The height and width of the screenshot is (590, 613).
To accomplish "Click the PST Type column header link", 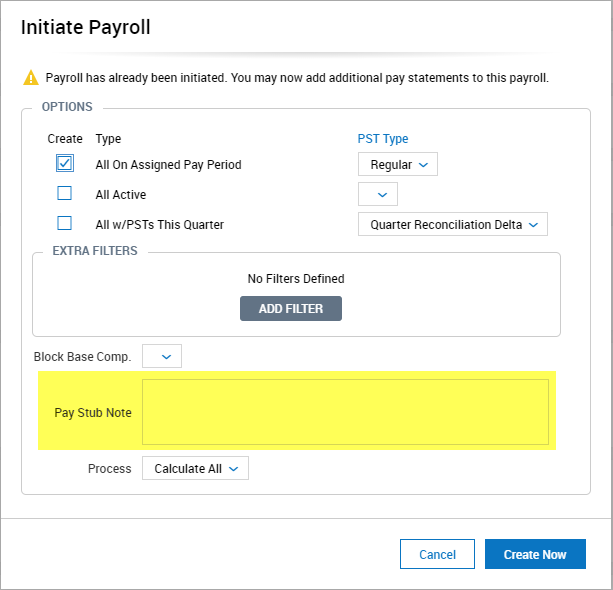I will tap(383, 139).
